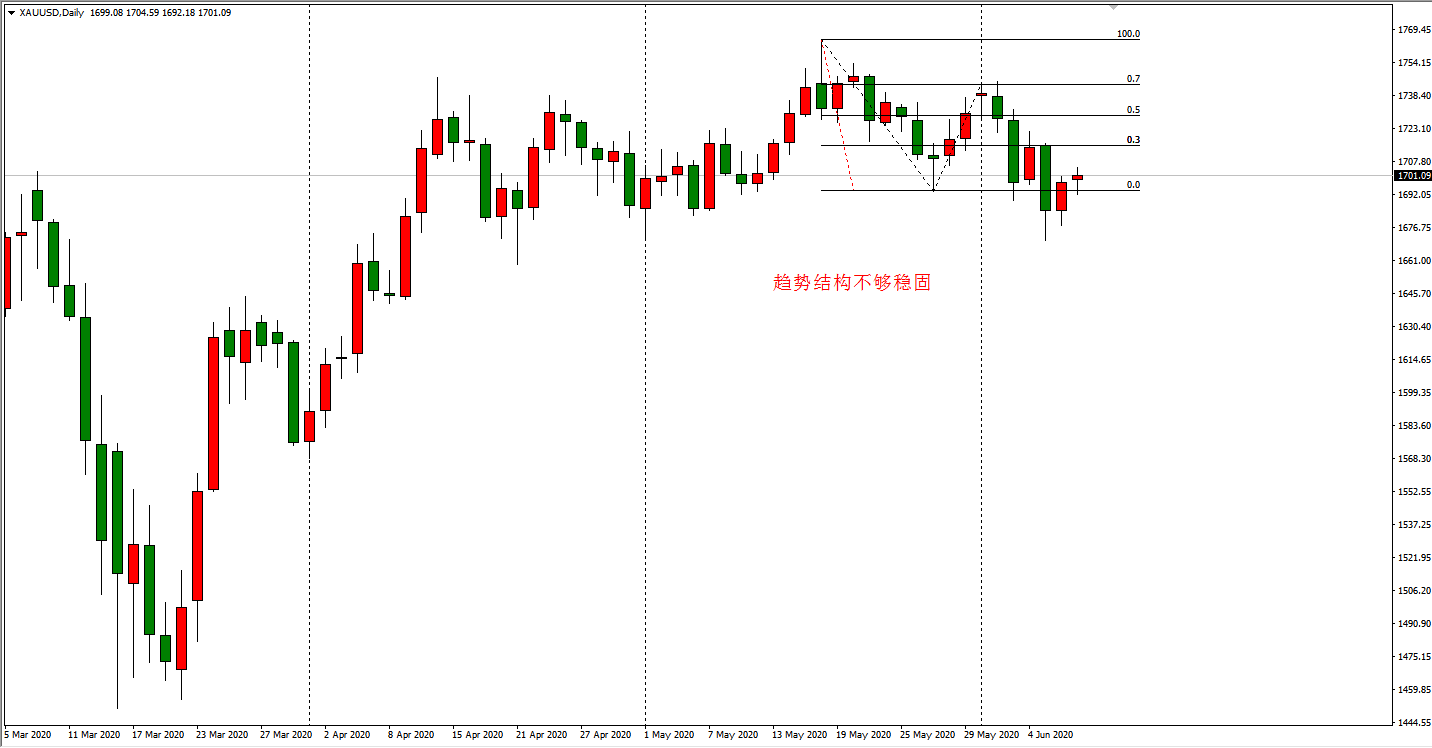Click the 15 Apr 2020 date label
The width and height of the screenshot is (1432, 748).
click(x=477, y=735)
